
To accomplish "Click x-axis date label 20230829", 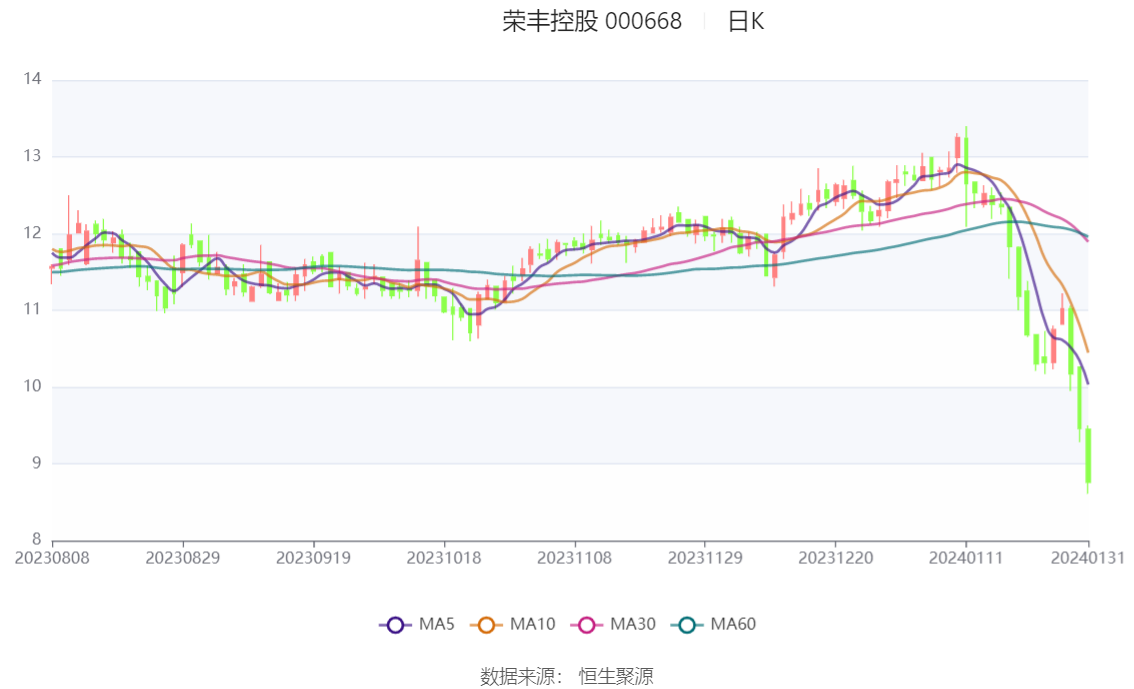I will tap(183, 558).
